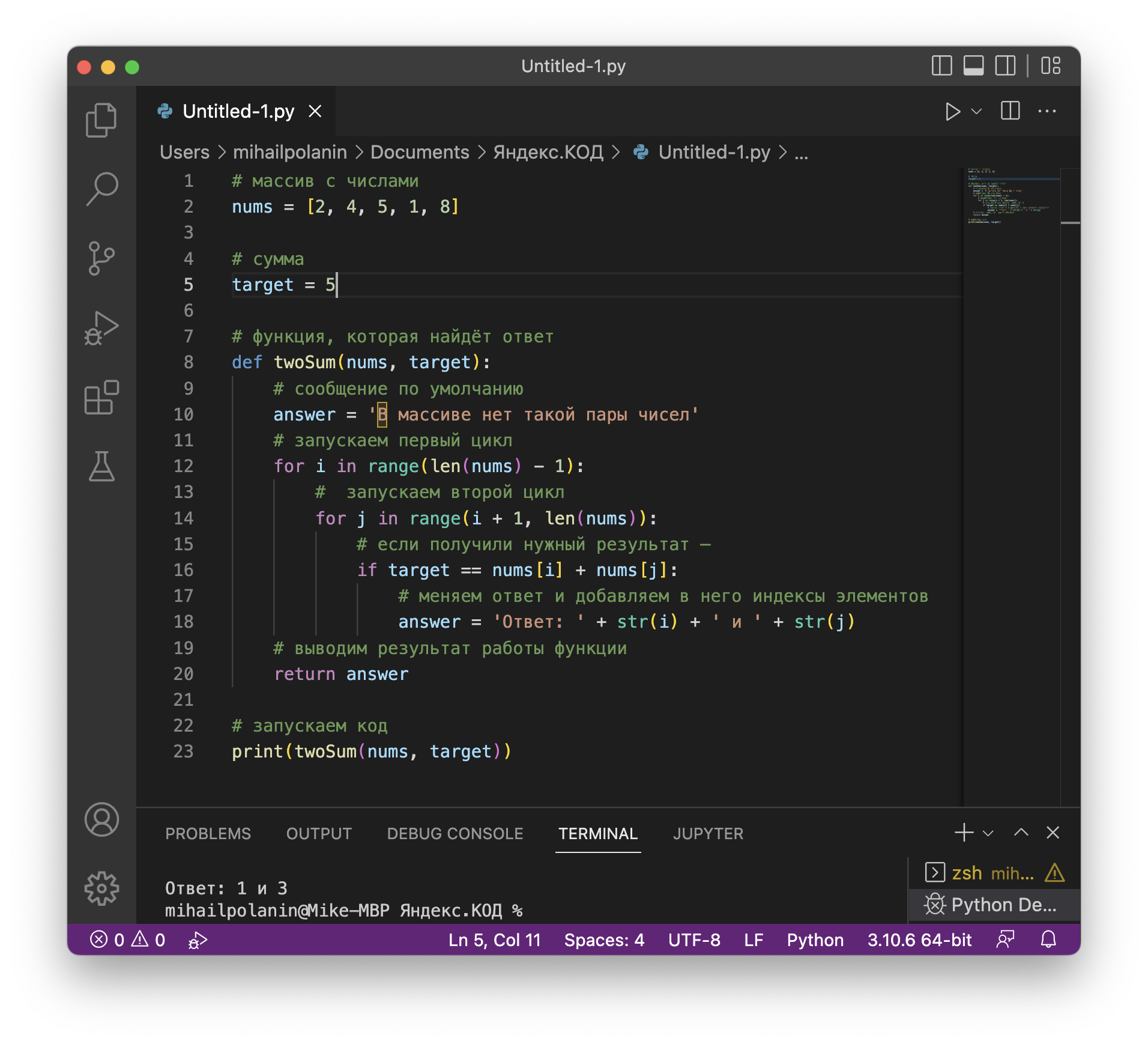Screen dimensions: 1148x1044
Task: Open the Run and Debug view
Action: click(x=101, y=329)
